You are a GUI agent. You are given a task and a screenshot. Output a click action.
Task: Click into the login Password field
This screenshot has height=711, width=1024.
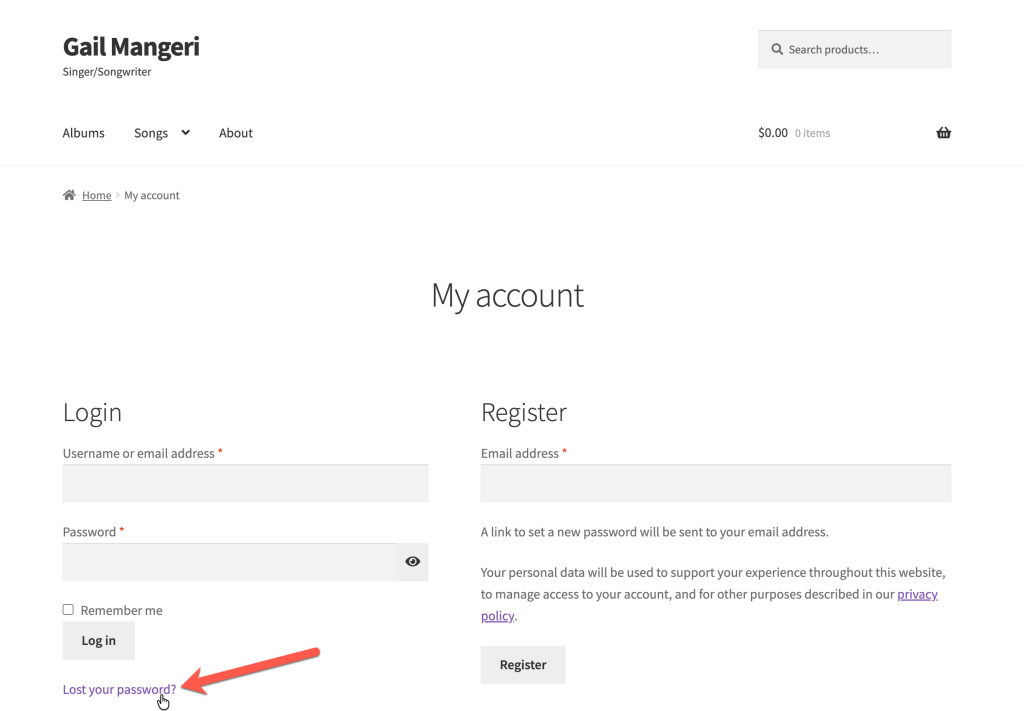pyautogui.click(x=229, y=562)
